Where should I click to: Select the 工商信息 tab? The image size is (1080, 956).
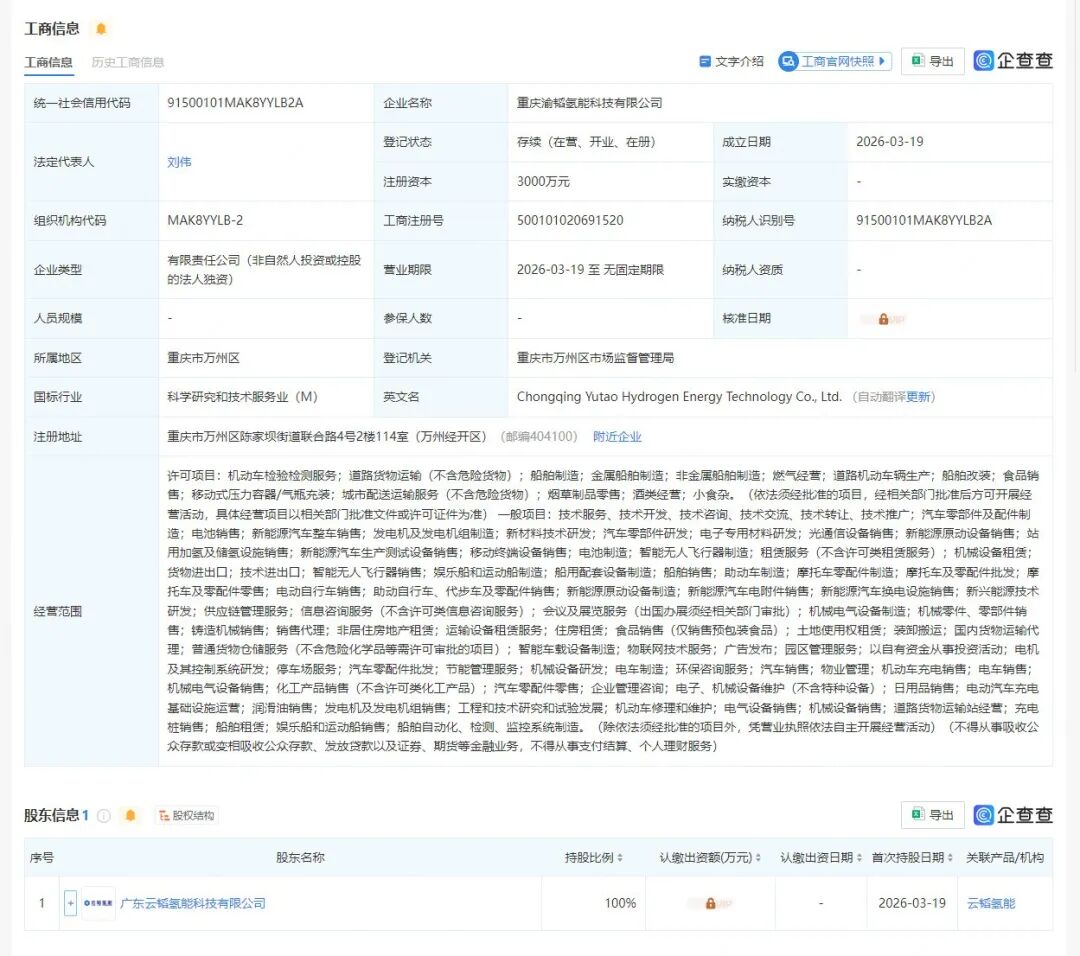(x=48, y=62)
